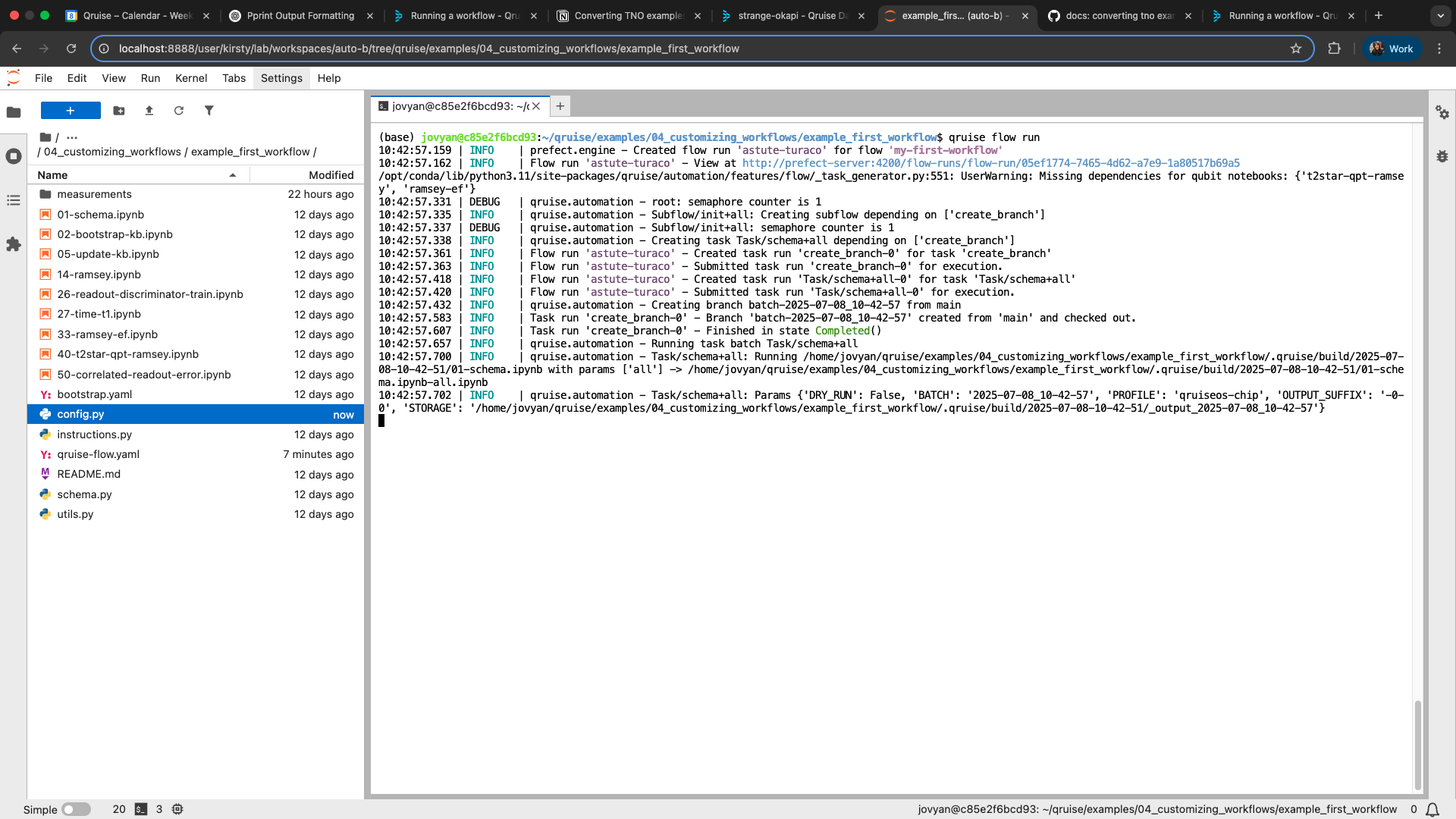Open the Kernel menu

coord(191,78)
